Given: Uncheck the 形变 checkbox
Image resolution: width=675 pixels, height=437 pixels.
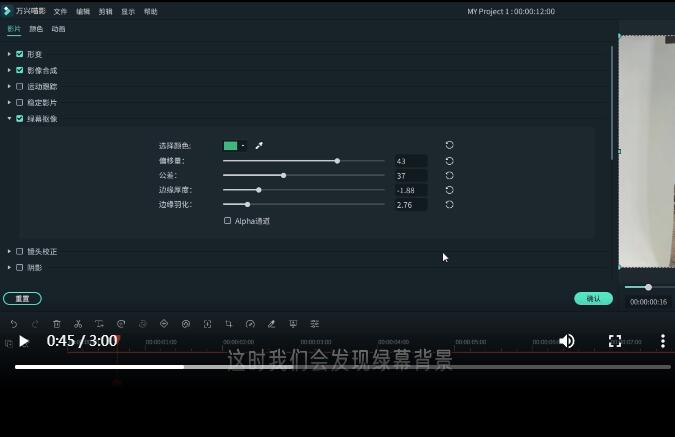Looking at the screenshot, I should pyautogui.click(x=19, y=54).
